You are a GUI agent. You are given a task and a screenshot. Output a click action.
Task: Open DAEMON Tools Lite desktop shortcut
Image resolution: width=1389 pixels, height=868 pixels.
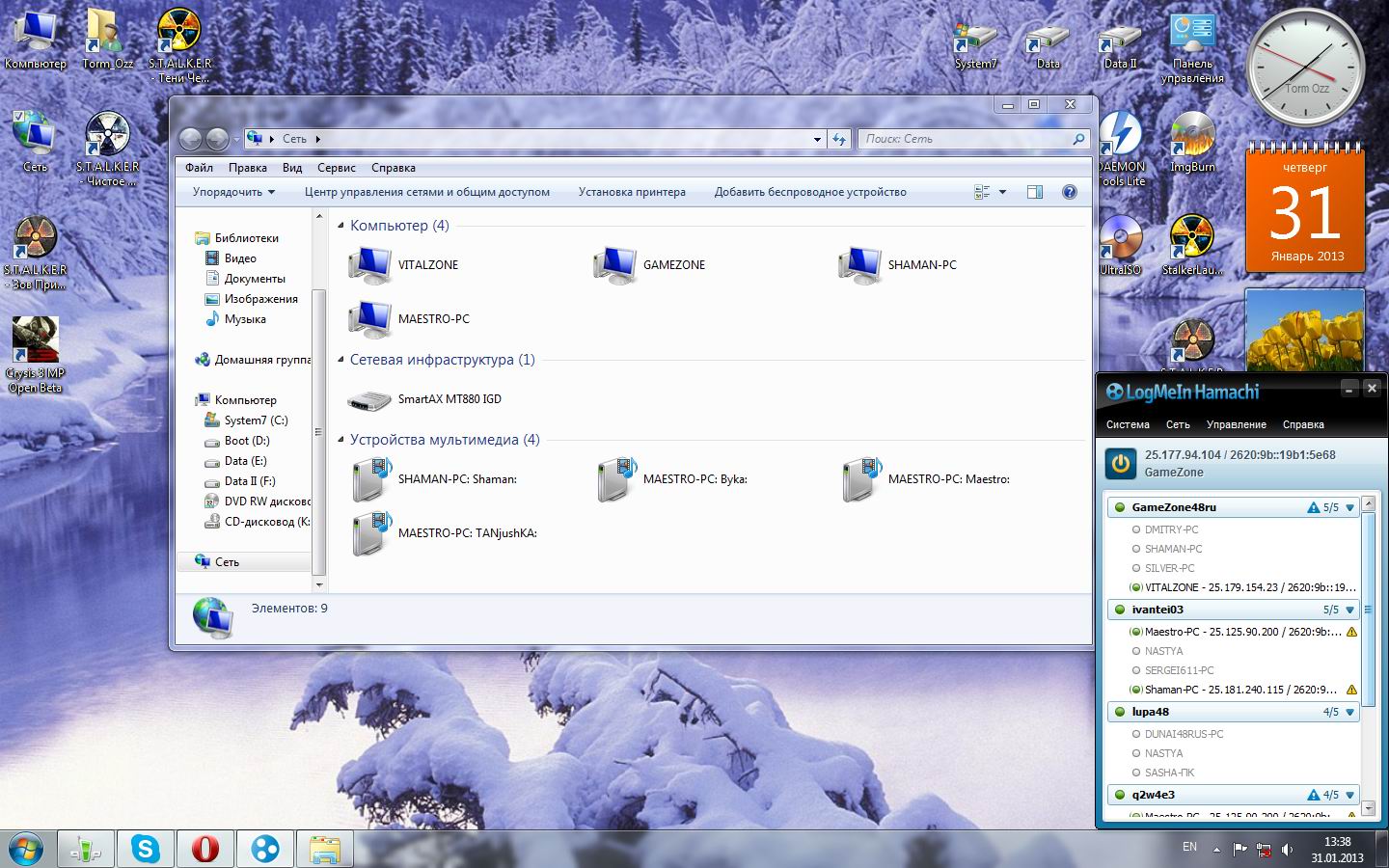point(1122,149)
